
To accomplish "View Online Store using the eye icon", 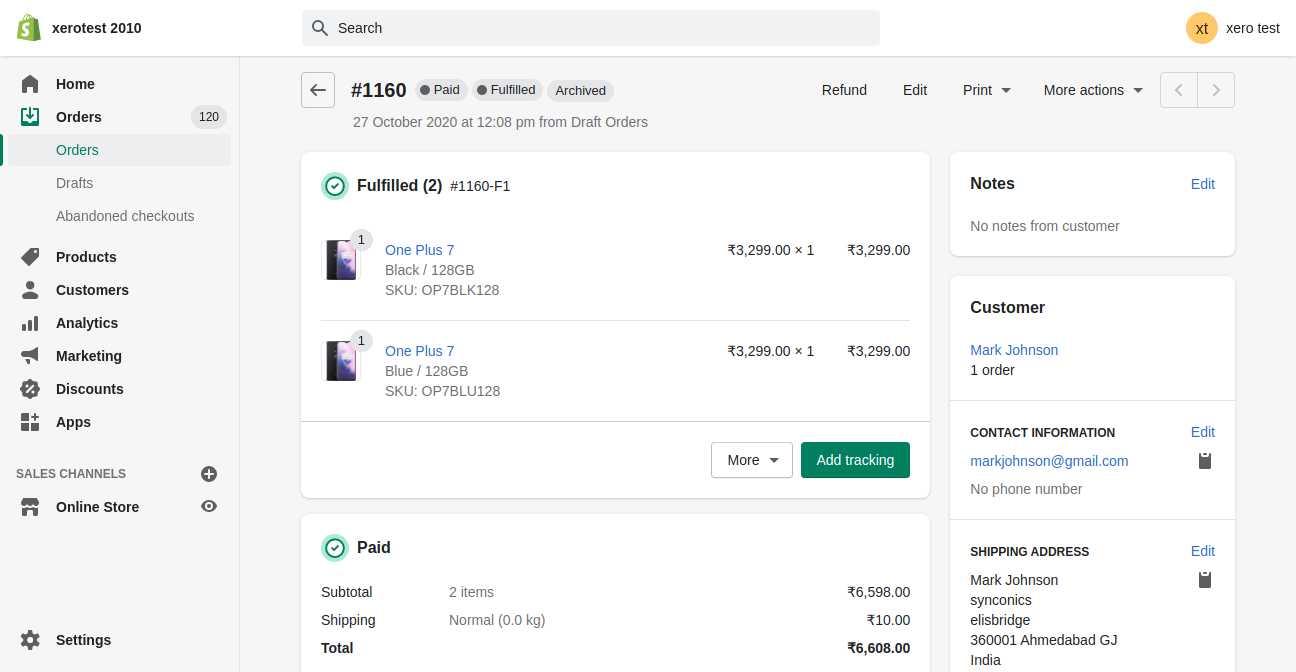I will tap(209, 507).
